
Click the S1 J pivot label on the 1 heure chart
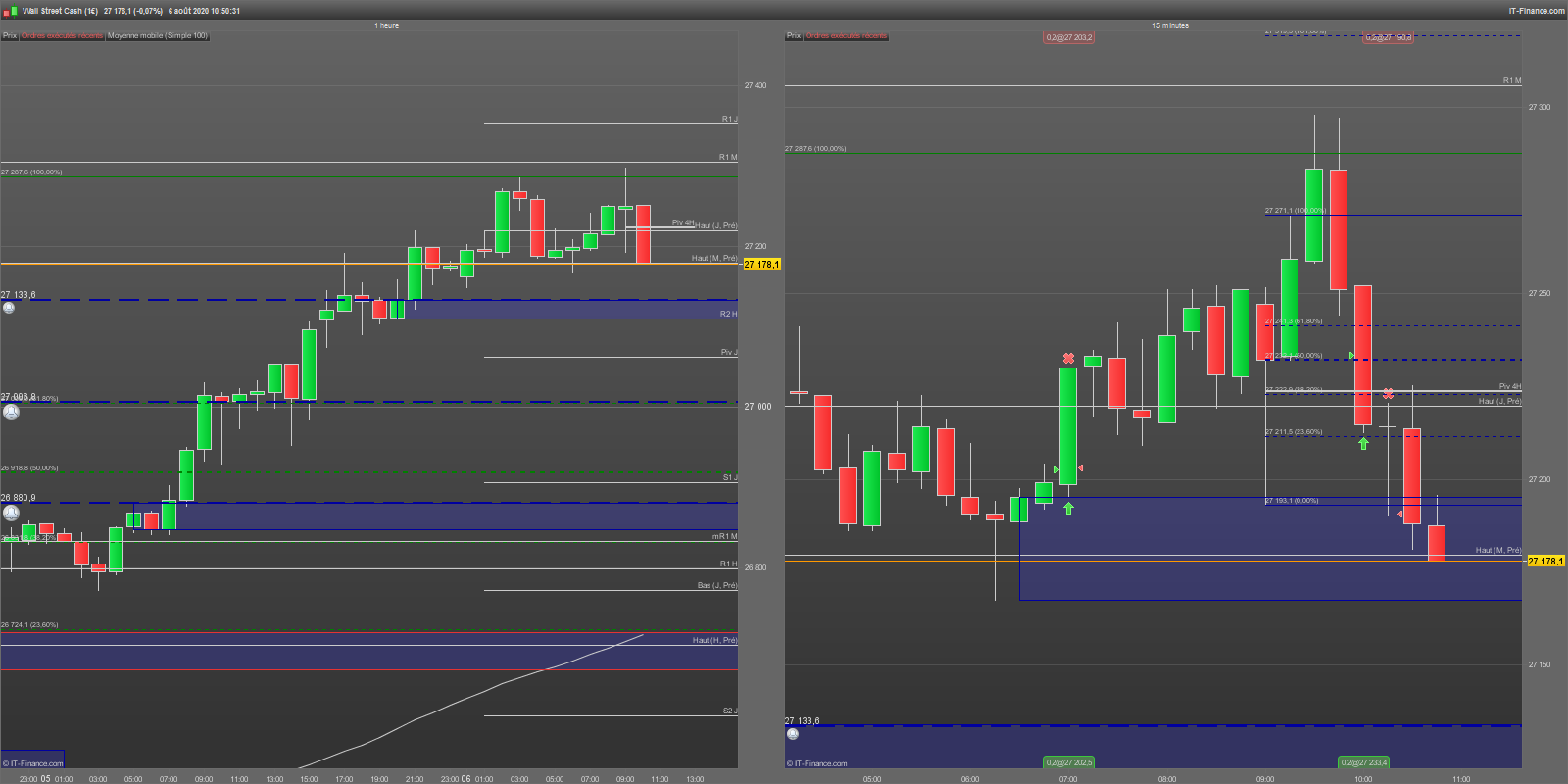pos(730,477)
